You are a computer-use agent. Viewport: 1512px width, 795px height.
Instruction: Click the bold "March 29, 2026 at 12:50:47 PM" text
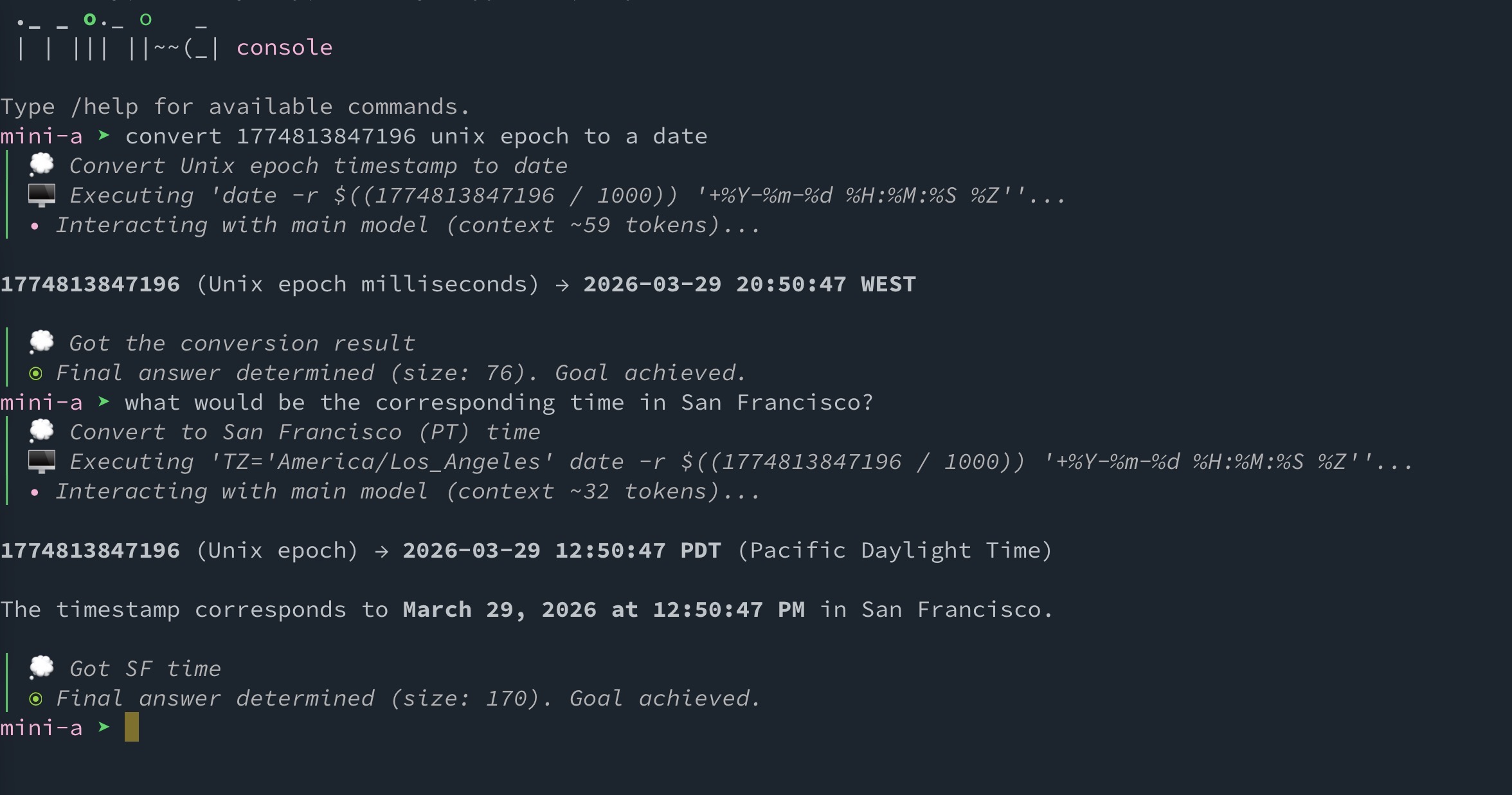(603, 609)
